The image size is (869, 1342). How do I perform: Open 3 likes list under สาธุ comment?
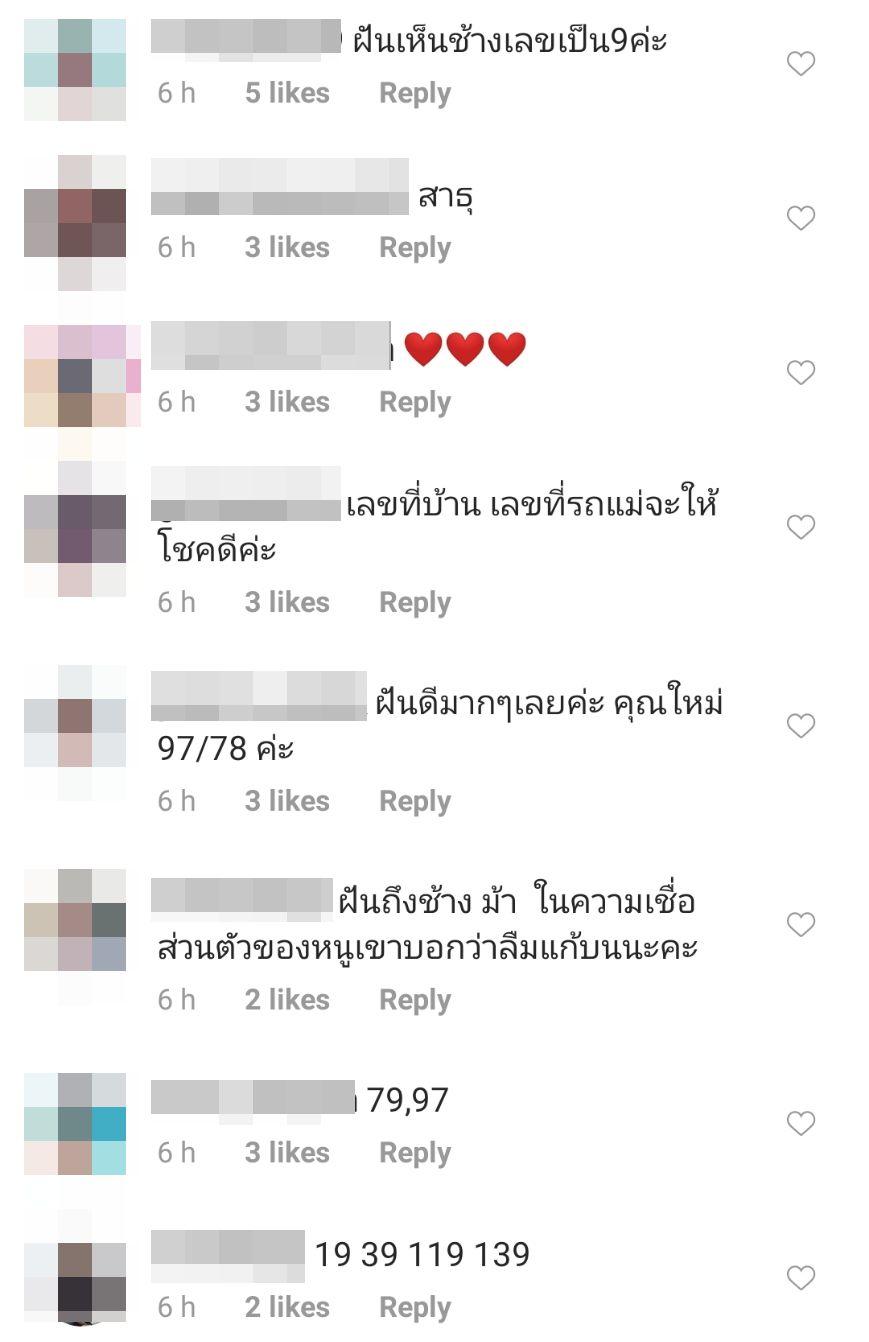click(287, 247)
